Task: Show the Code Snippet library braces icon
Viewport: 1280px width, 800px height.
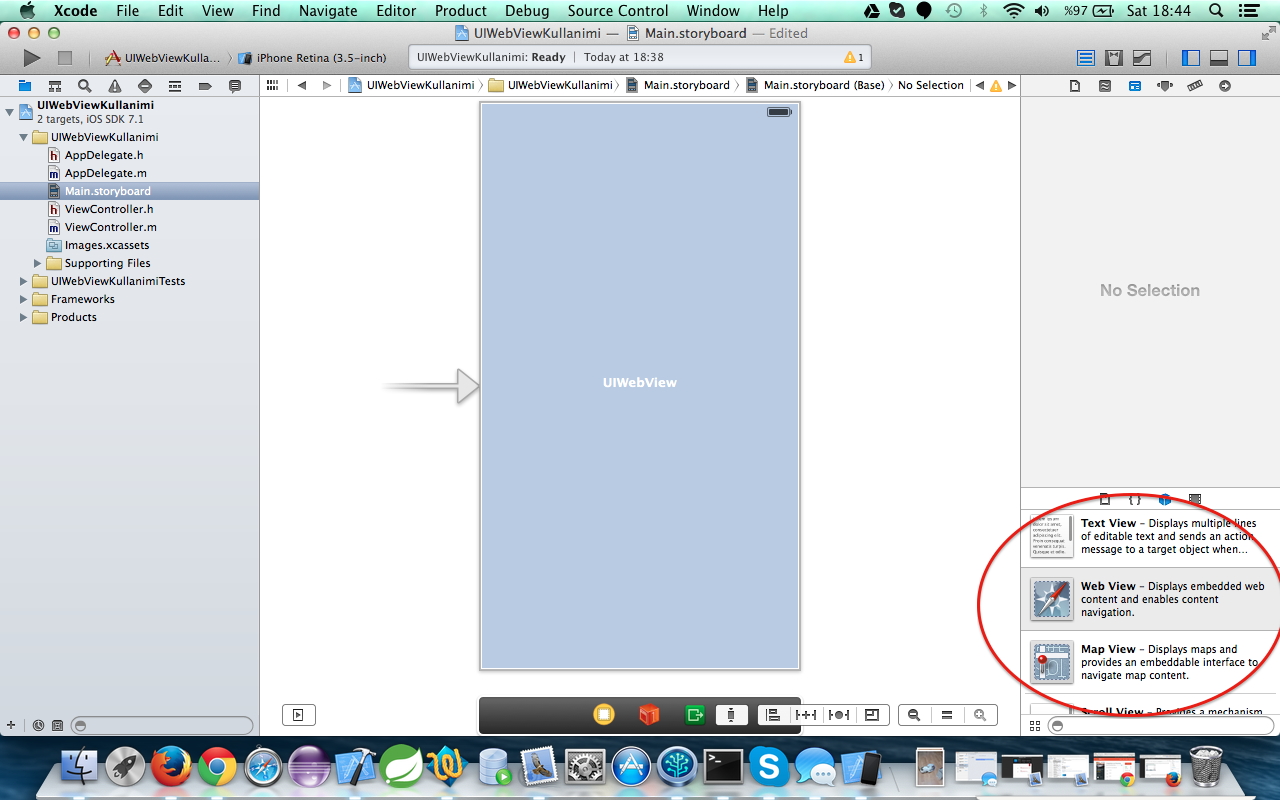Action: point(1135,499)
